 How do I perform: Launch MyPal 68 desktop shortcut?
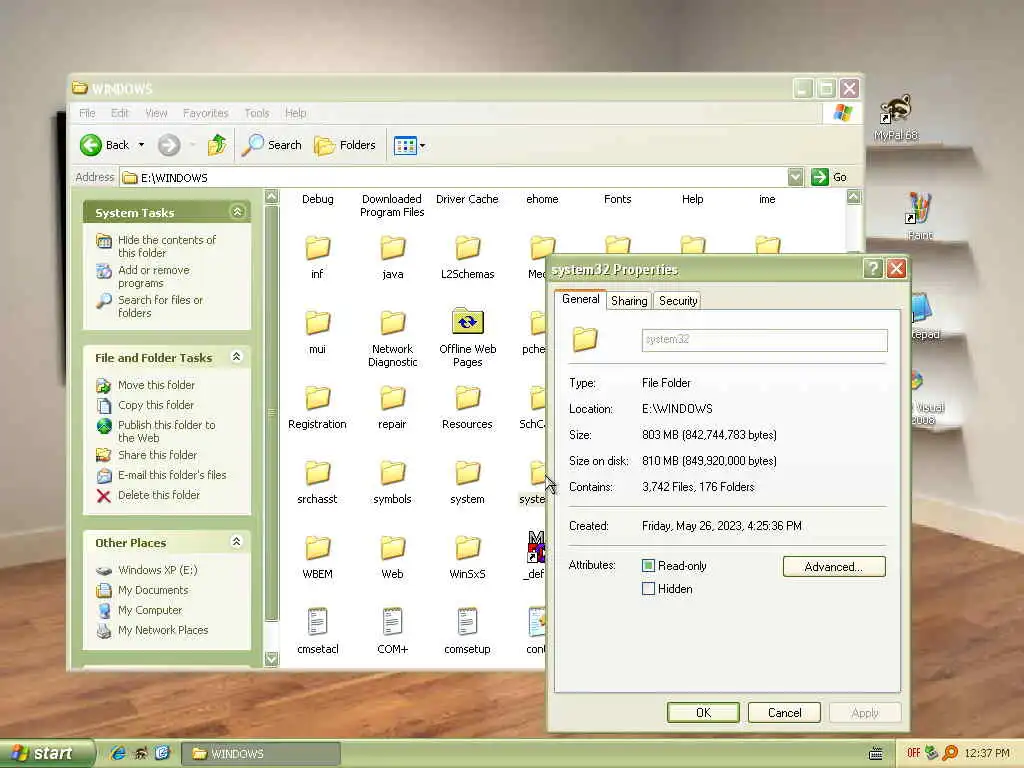[x=895, y=118]
